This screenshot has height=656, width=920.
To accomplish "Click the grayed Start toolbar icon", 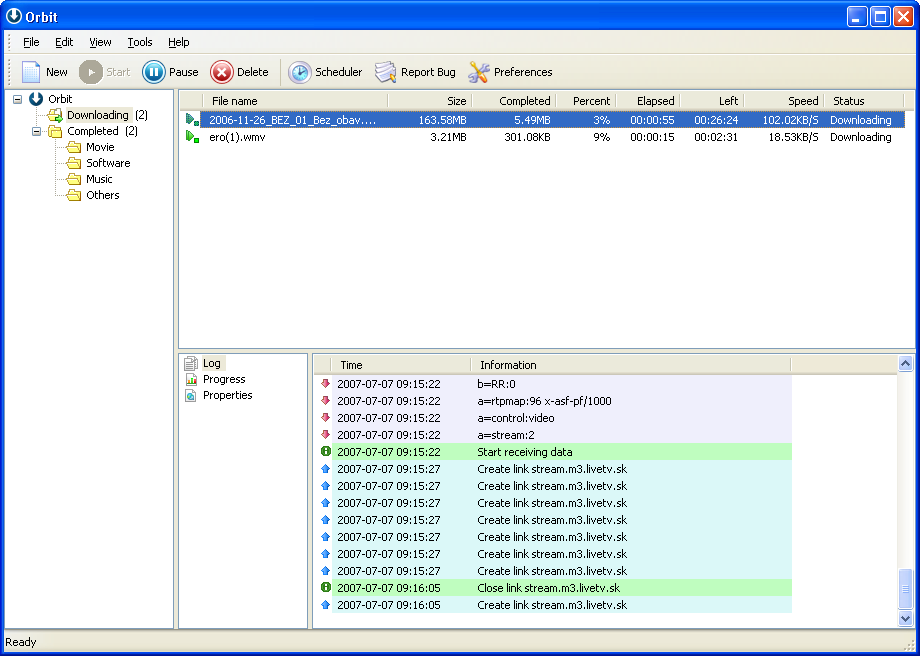I will point(91,72).
